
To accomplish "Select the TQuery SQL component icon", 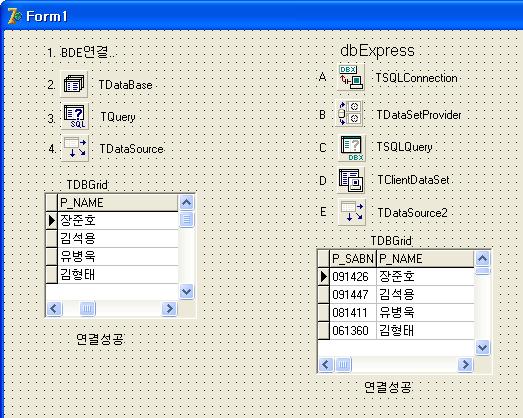I will tap(75, 116).
